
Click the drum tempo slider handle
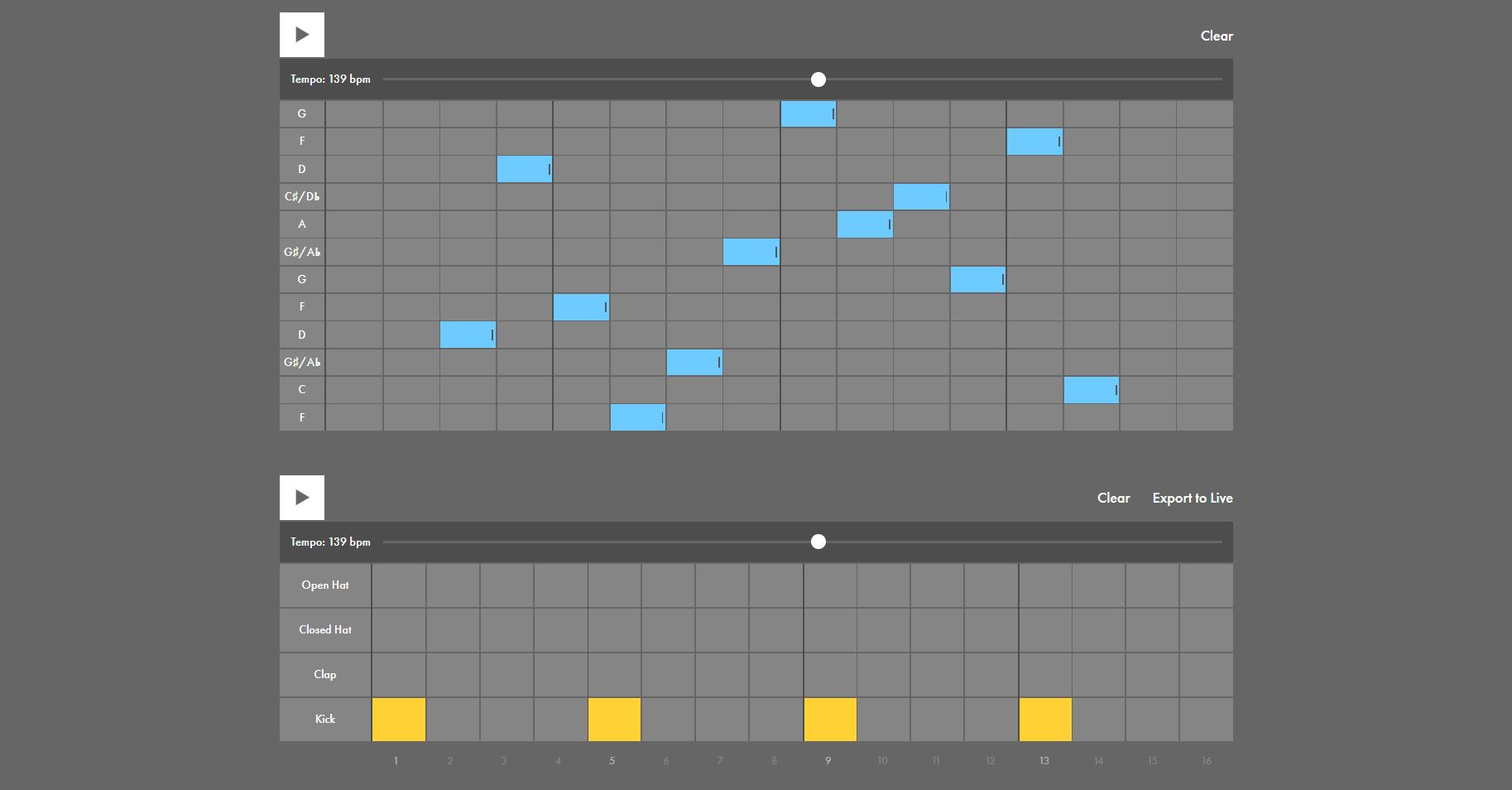pyautogui.click(x=818, y=542)
